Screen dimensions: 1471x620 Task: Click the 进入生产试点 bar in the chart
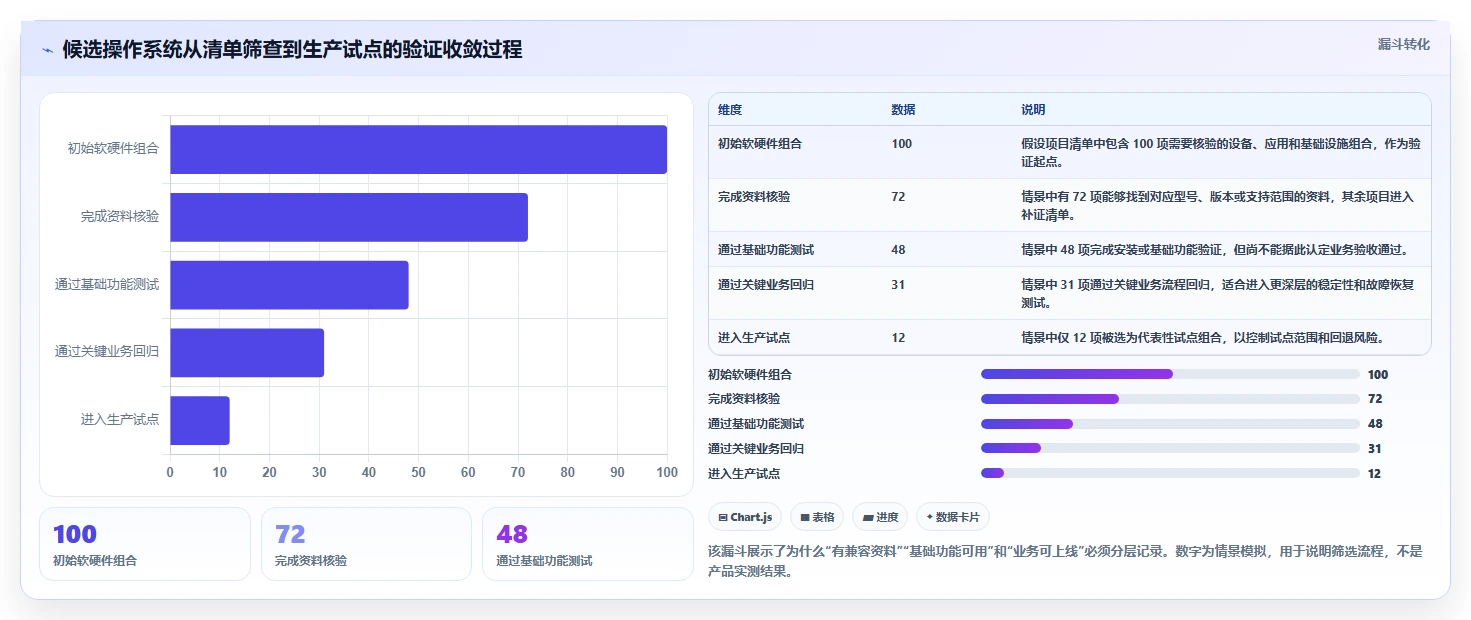(200, 420)
